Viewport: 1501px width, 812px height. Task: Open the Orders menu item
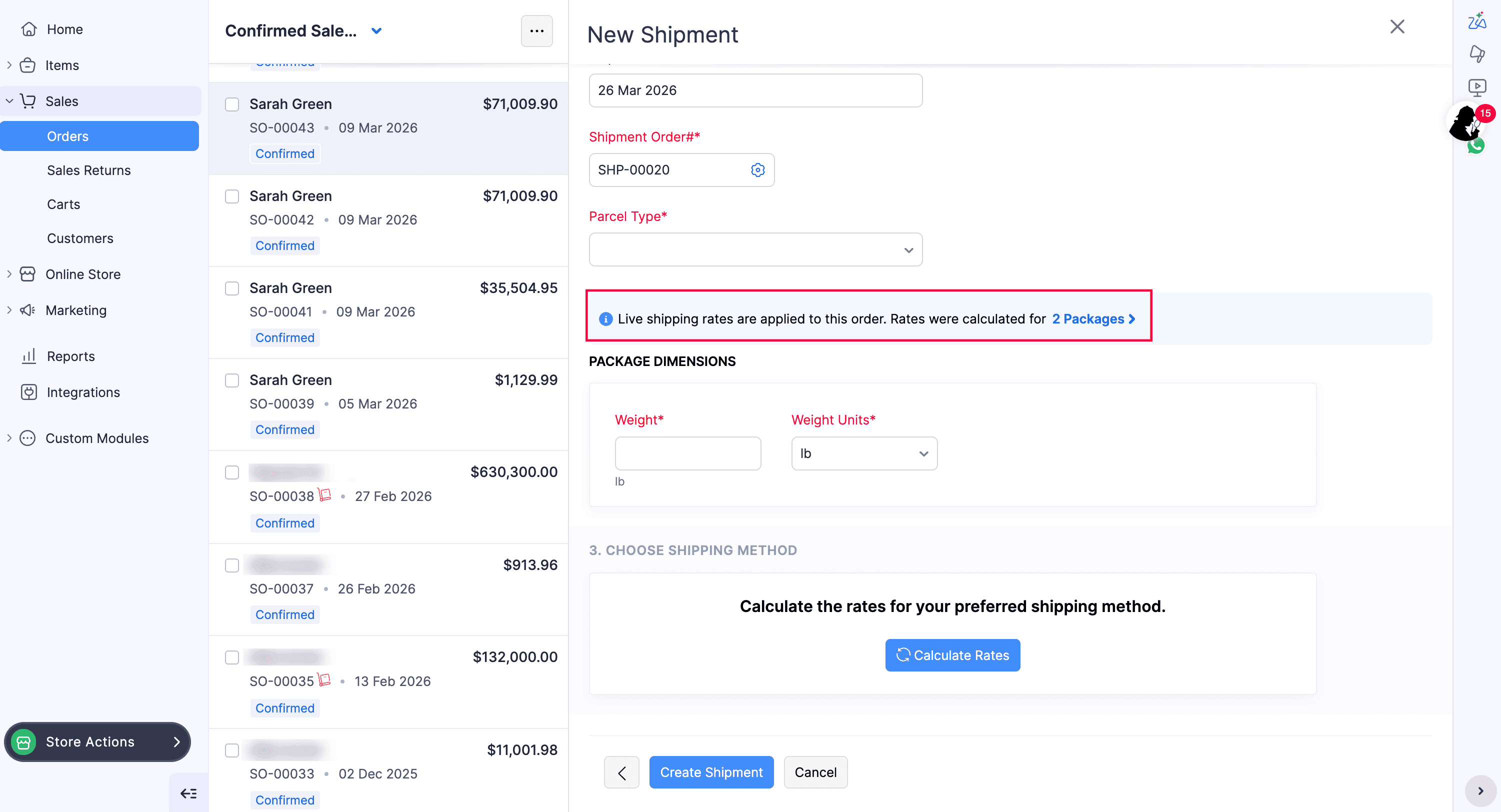pyautogui.click(x=99, y=136)
